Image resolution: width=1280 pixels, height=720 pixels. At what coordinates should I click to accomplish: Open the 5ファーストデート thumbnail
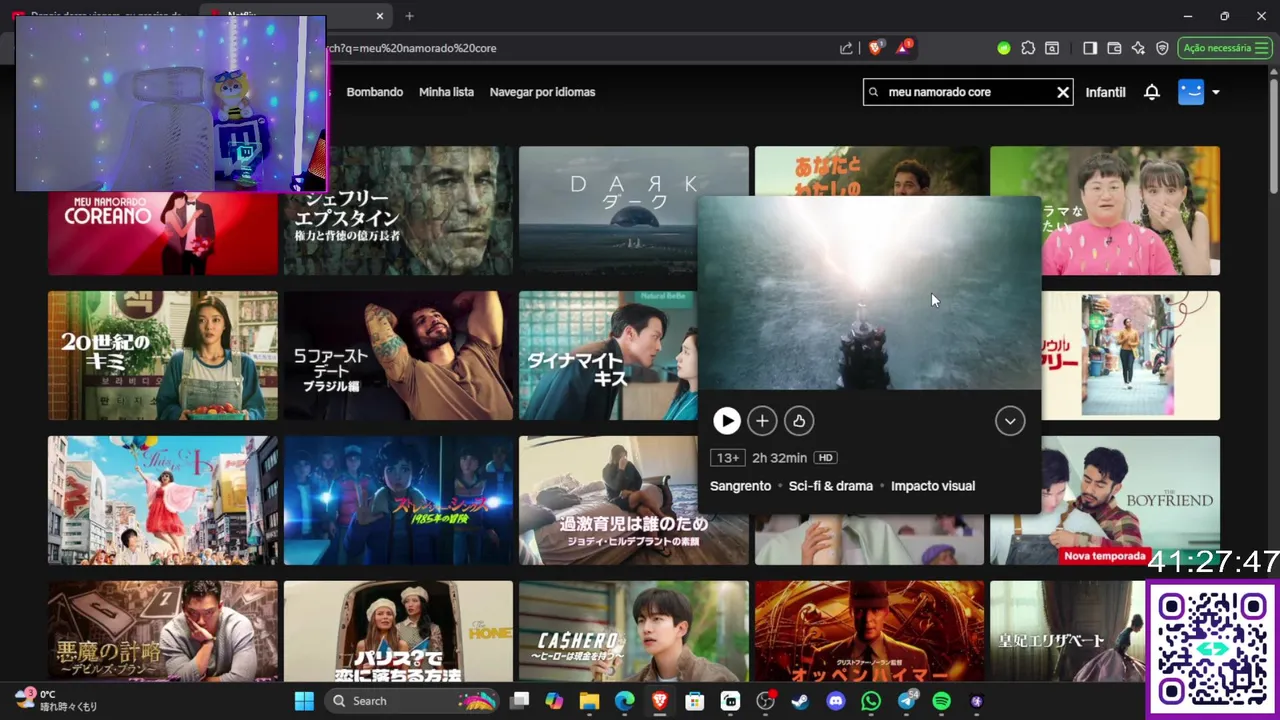click(x=398, y=356)
